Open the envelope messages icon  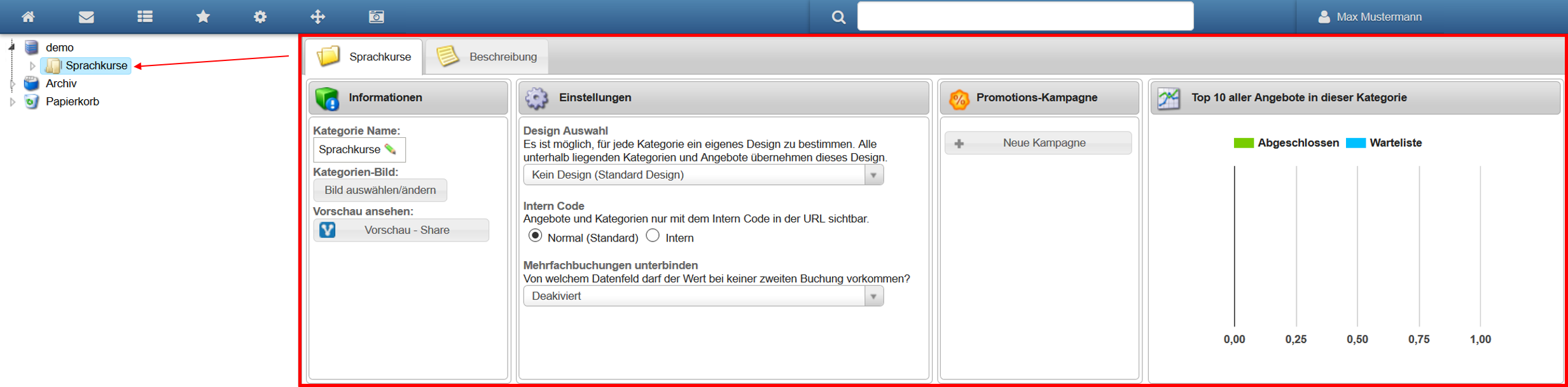click(x=87, y=17)
